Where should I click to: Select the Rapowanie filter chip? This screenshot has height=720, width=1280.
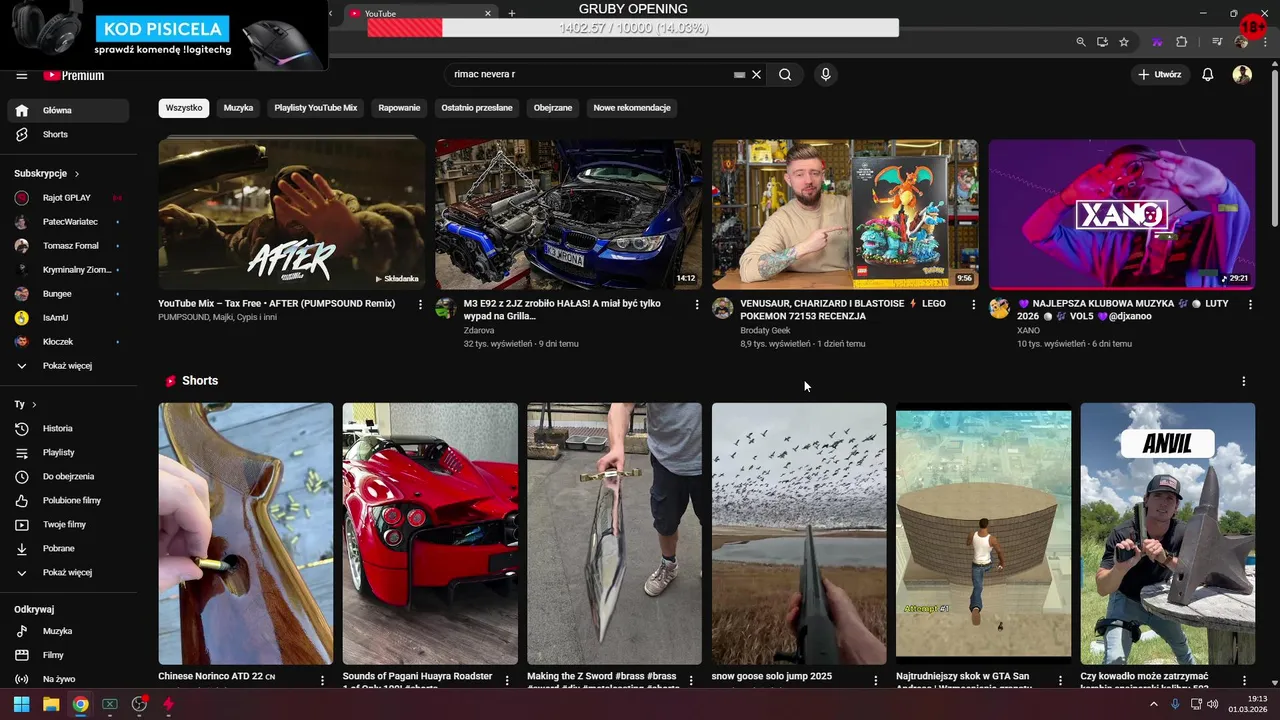399,108
